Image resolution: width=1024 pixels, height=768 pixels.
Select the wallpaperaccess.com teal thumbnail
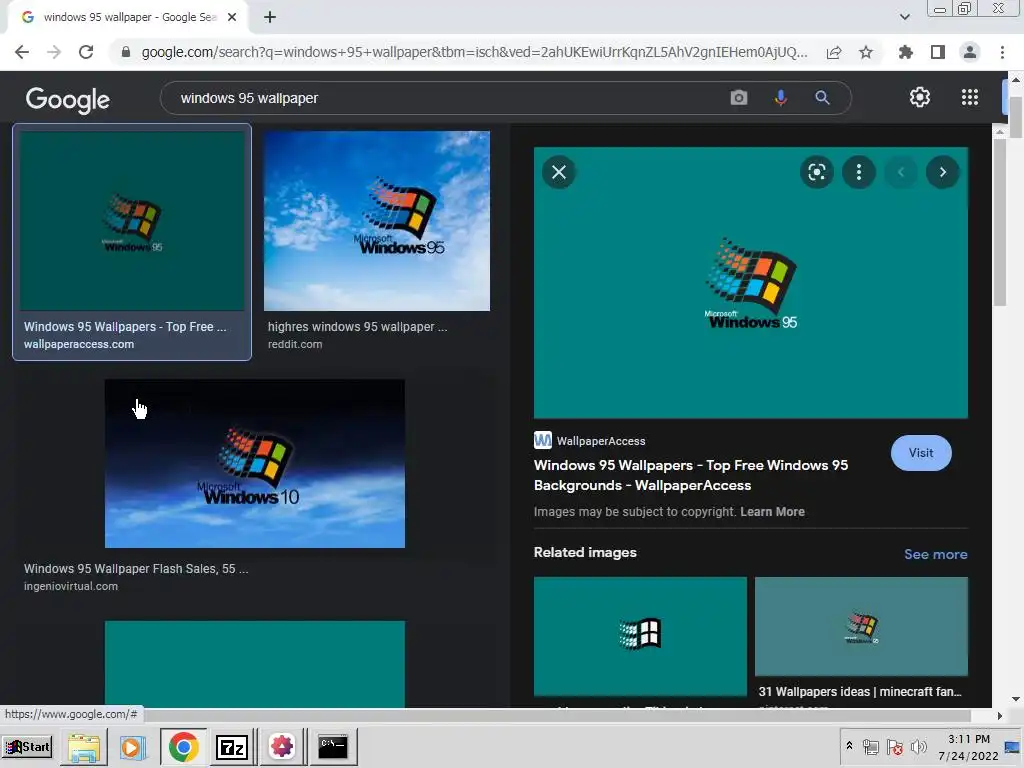click(x=132, y=221)
